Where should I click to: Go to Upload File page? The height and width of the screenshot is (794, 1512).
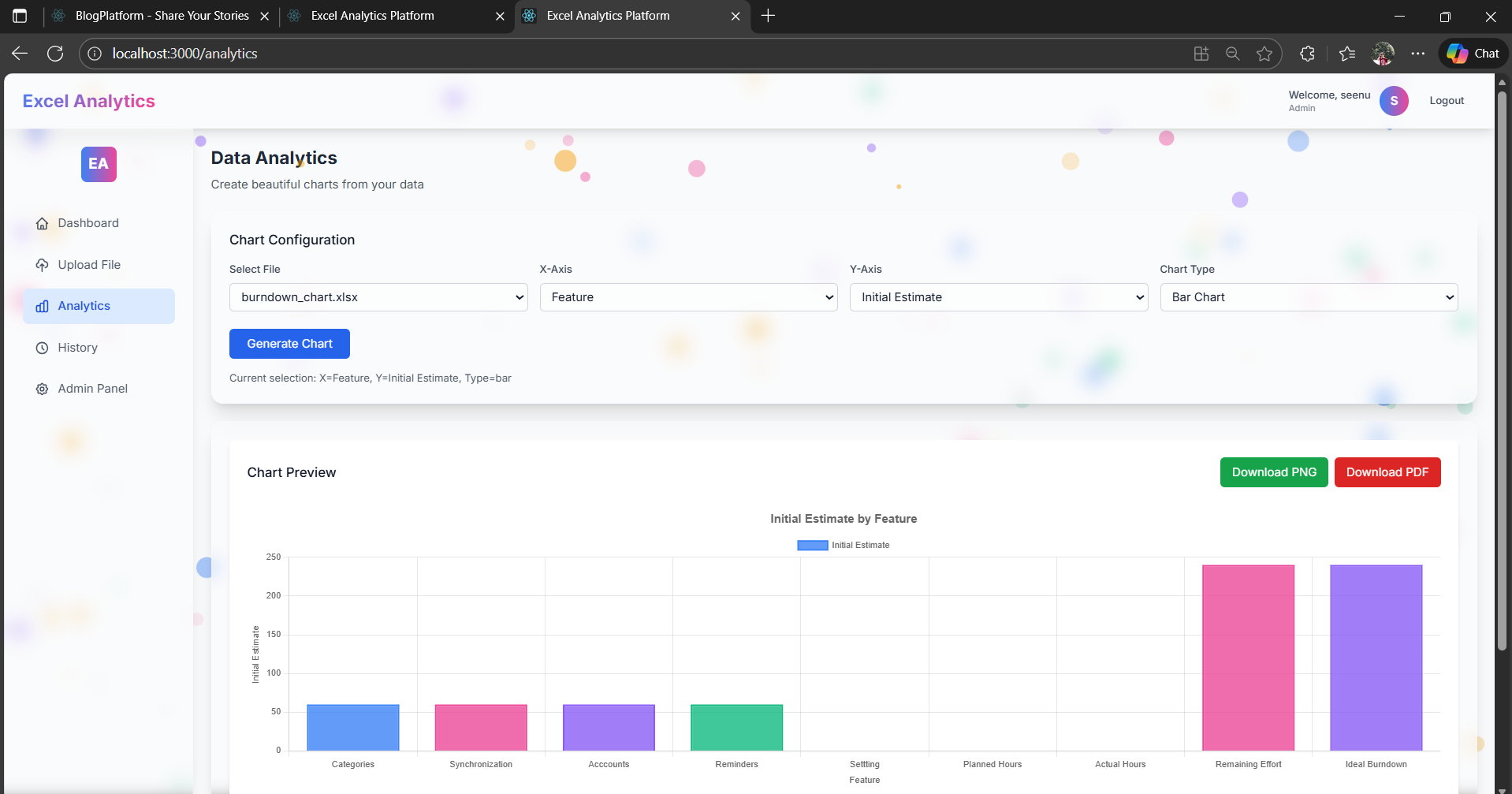click(99, 265)
